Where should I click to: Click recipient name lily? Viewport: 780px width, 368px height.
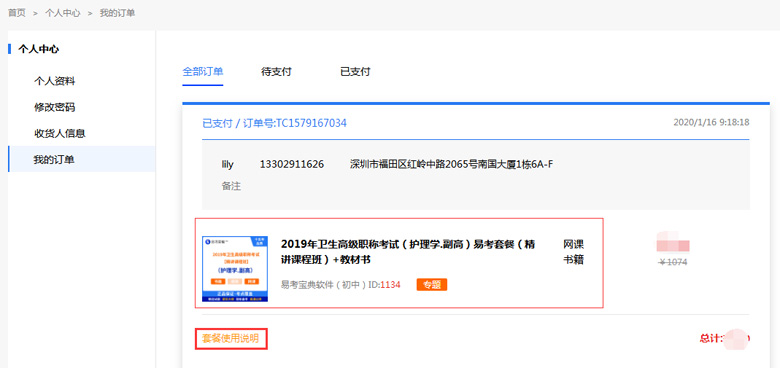coord(228,164)
